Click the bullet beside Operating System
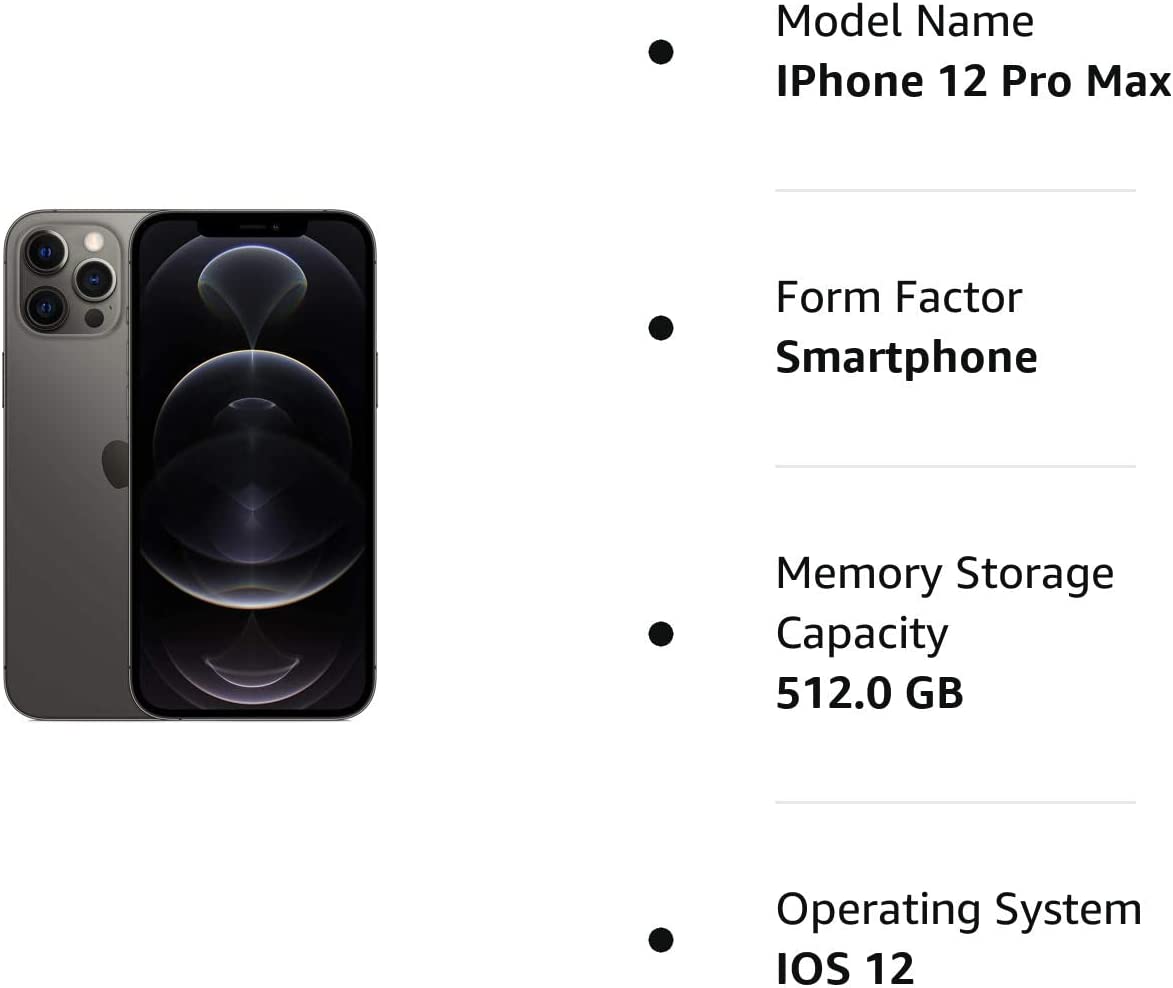Image resolution: width=1173 pixels, height=988 pixels. pyautogui.click(x=660, y=939)
